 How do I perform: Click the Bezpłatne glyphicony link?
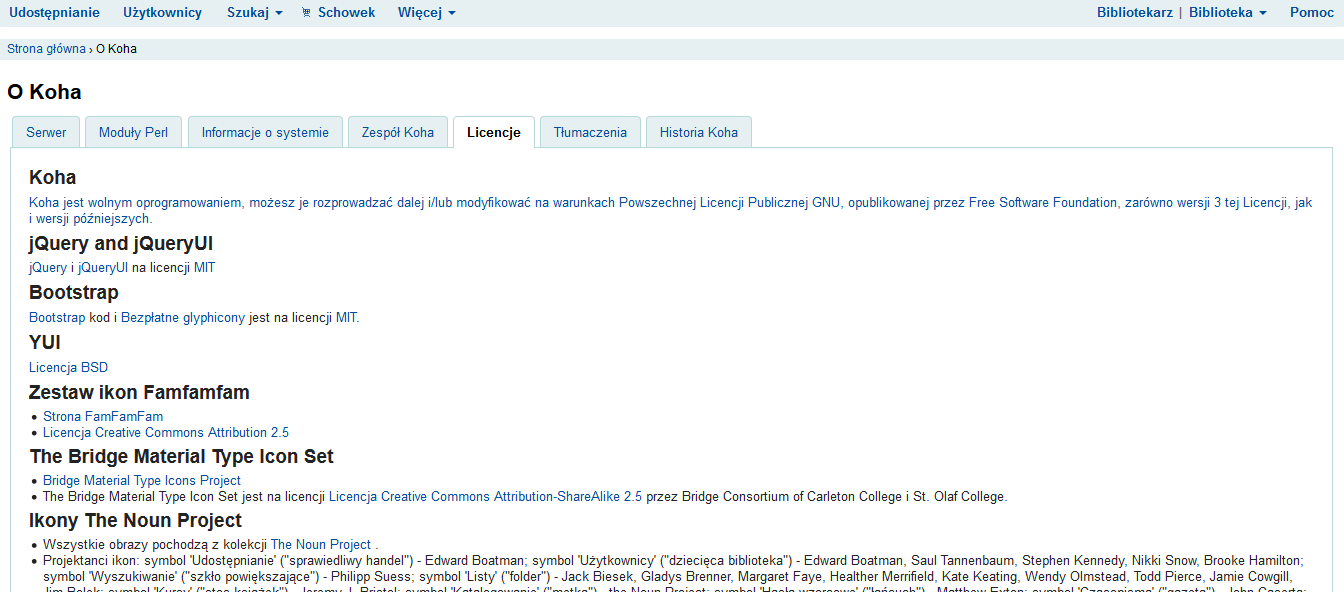(x=183, y=318)
